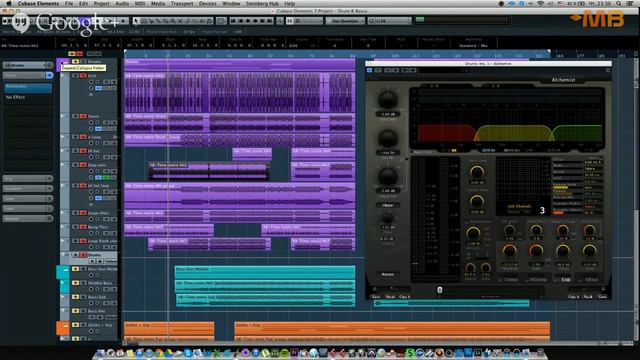Image resolution: width=640 pixels, height=360 pixels.
Task: Open the Project menu
Action: (x=101, y=3)
